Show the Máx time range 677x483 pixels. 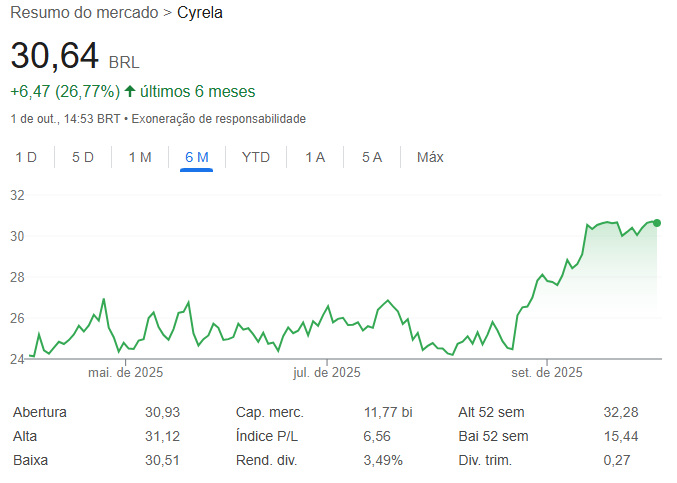430,157
